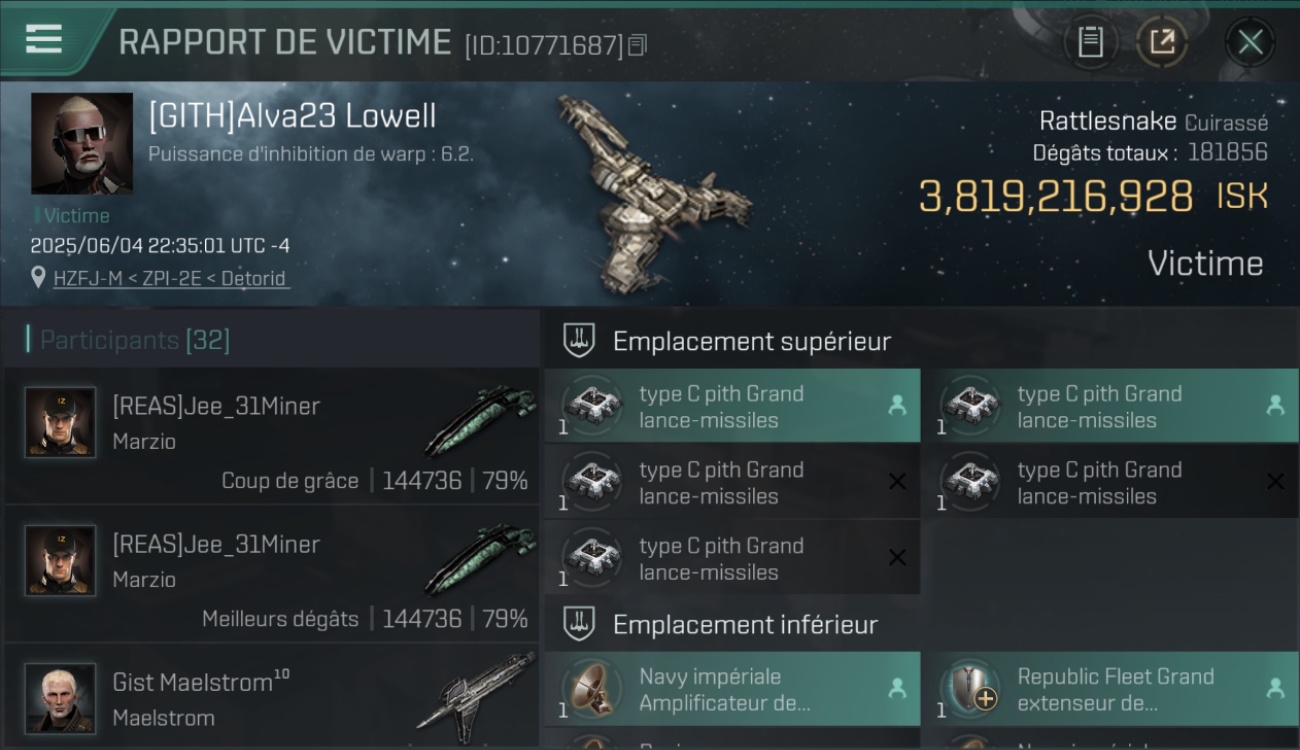Click the Marzio ship icon in Coup de grâce row
Image resolution: width=1300 pixels, height=750 pixels.
(x=480, y=420)
